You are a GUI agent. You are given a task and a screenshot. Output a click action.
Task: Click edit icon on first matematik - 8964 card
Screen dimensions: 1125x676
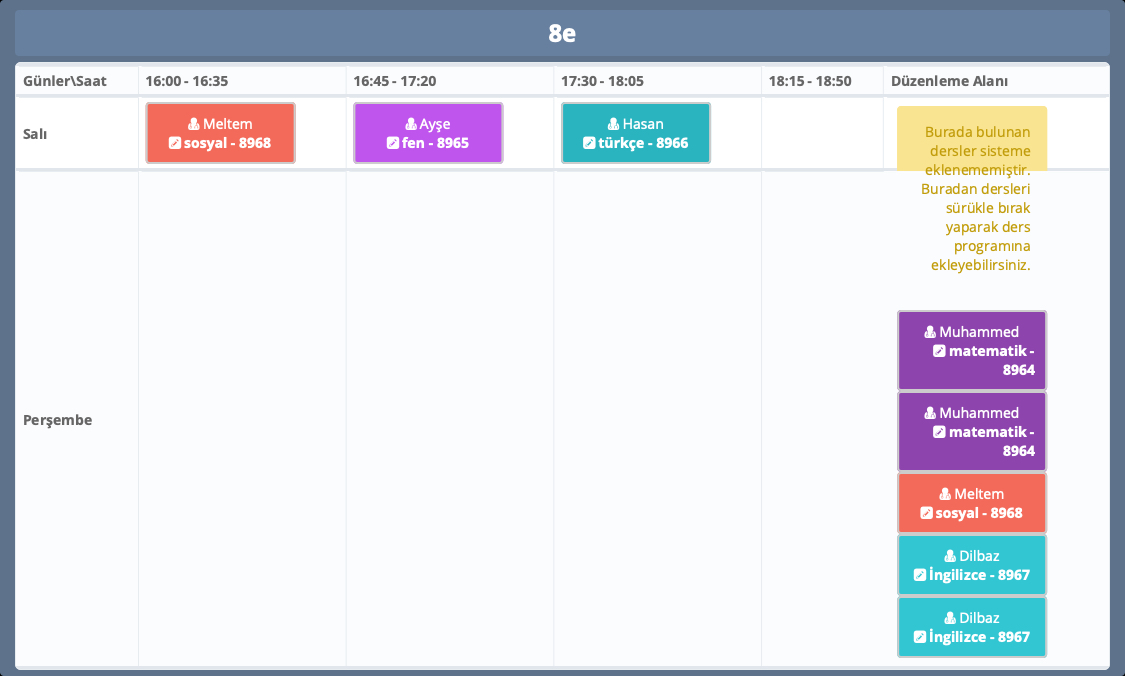pos(939,351)
